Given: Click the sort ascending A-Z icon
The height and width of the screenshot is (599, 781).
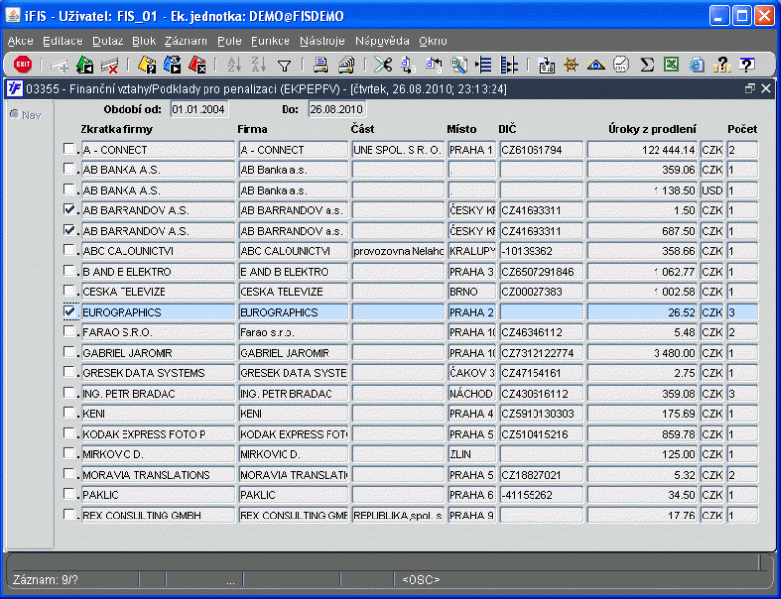Looking at the screenshot, I should (234, 65).
